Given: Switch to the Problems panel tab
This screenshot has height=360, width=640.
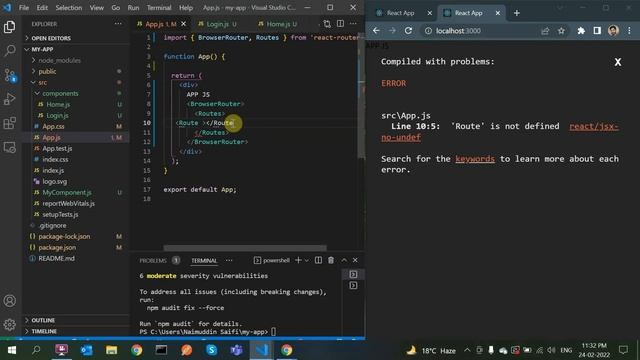Looking at the screenshot, I should (x=153, y=260).
